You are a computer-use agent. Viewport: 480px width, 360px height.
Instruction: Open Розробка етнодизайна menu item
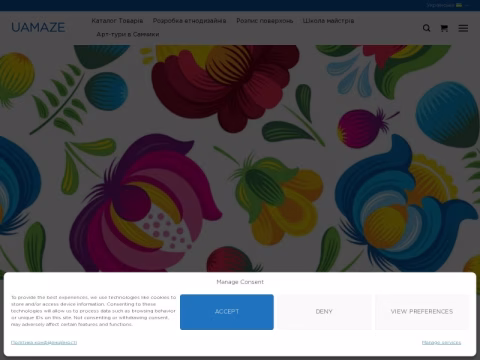[x=189, y=21]
